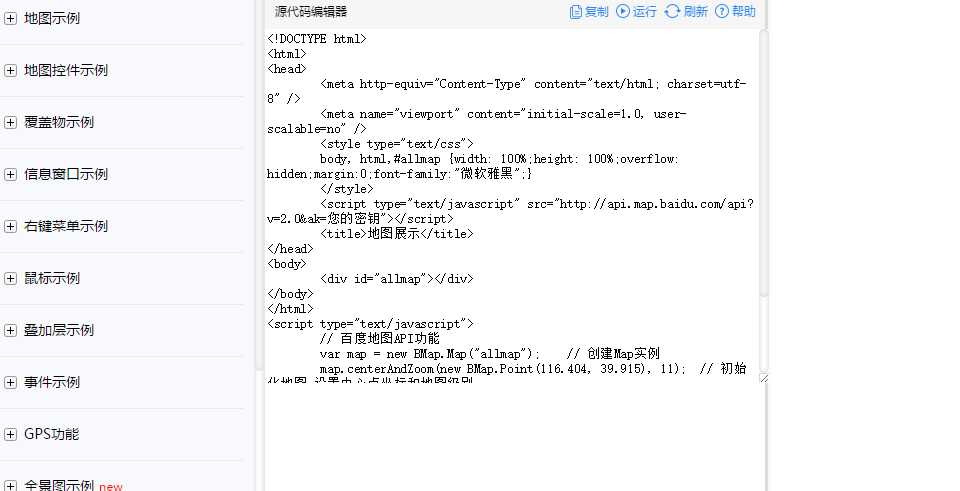Click the sidebar vertical scrollbar

[x=259, y=184]
